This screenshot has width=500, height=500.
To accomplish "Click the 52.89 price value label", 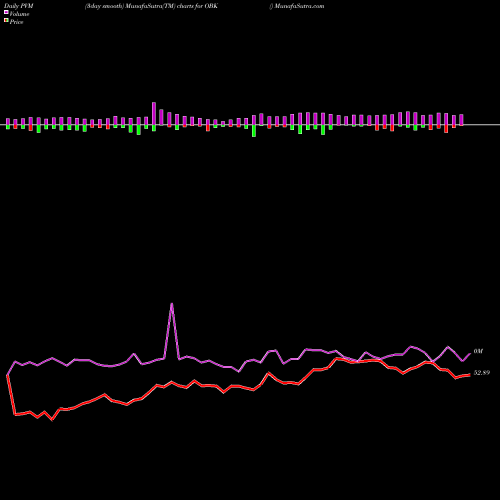I will [x=482, y=373].
